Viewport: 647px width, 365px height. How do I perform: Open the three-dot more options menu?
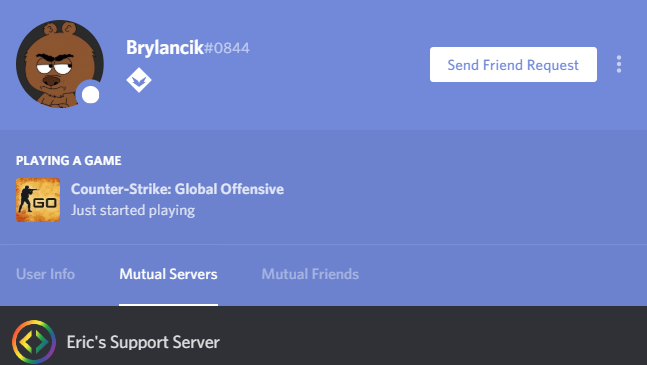pos(619,64)
